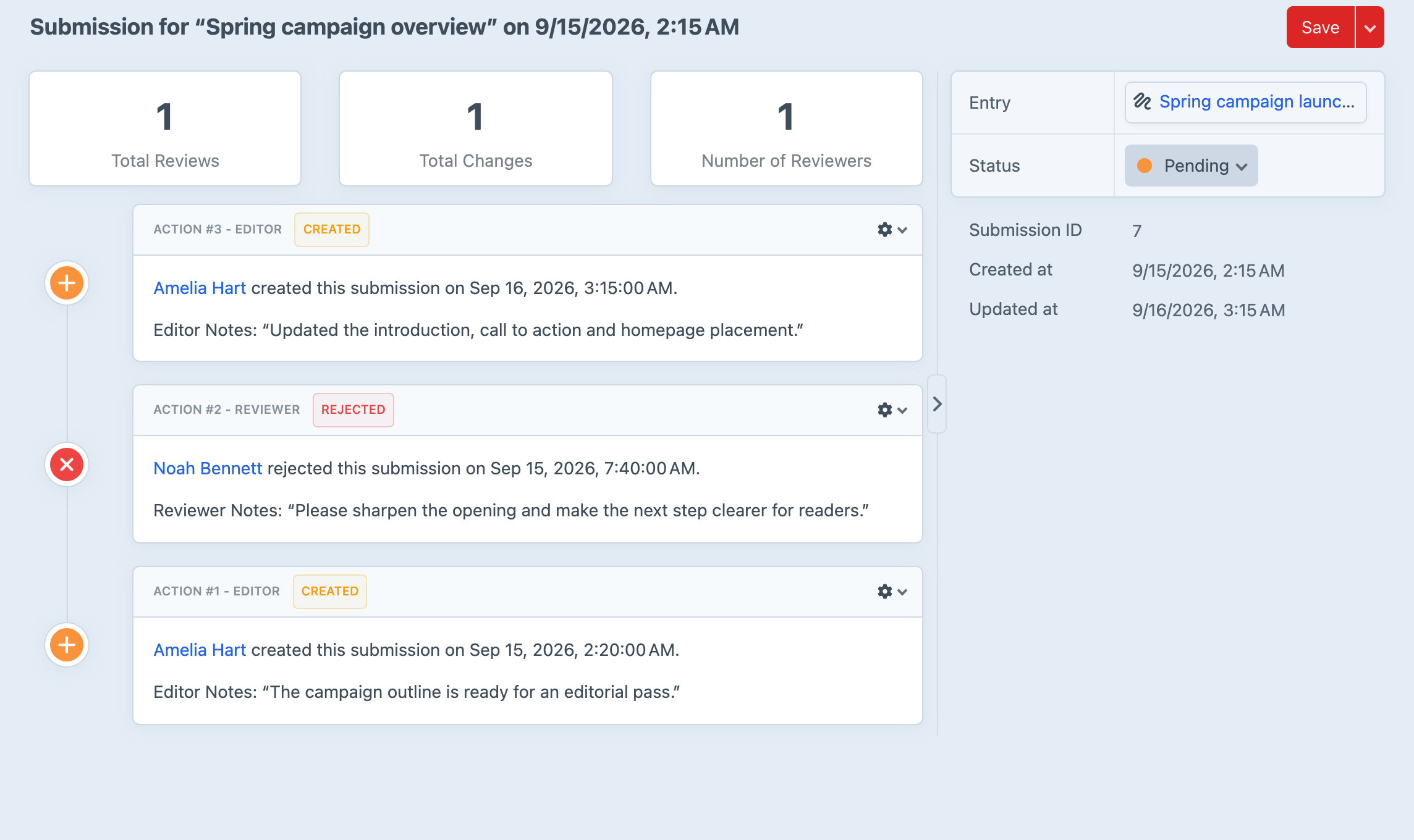Click the entry icon next to Spring campaign

click(1142, 101)
